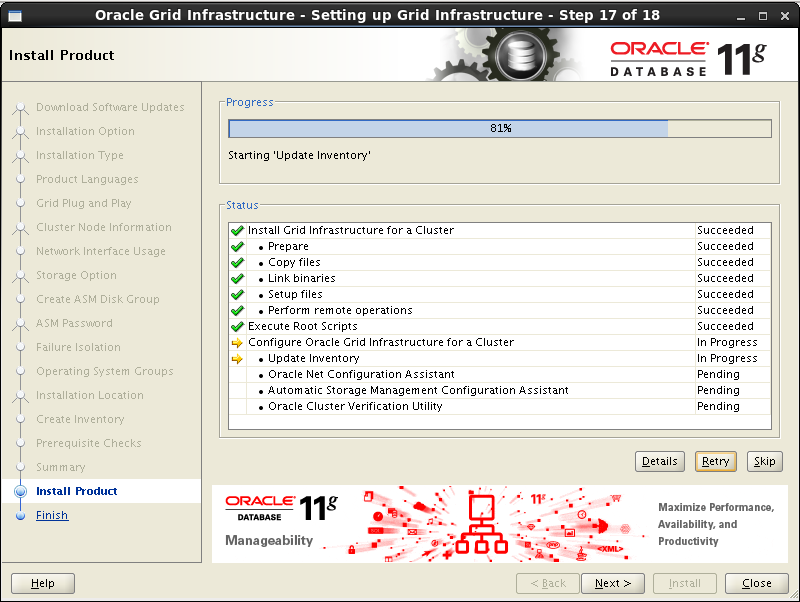Select Oracle Net Configuration Assistant row
The image size is (800, 602).
tap(361, 374)
